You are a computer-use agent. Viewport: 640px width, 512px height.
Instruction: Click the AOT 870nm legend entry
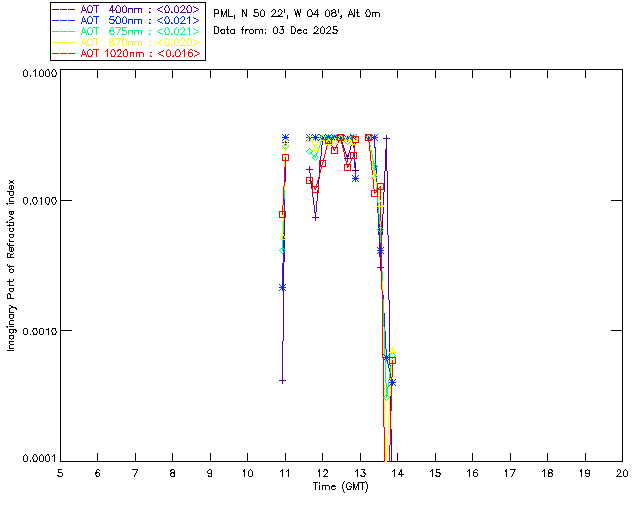click(x=127, y=42)
